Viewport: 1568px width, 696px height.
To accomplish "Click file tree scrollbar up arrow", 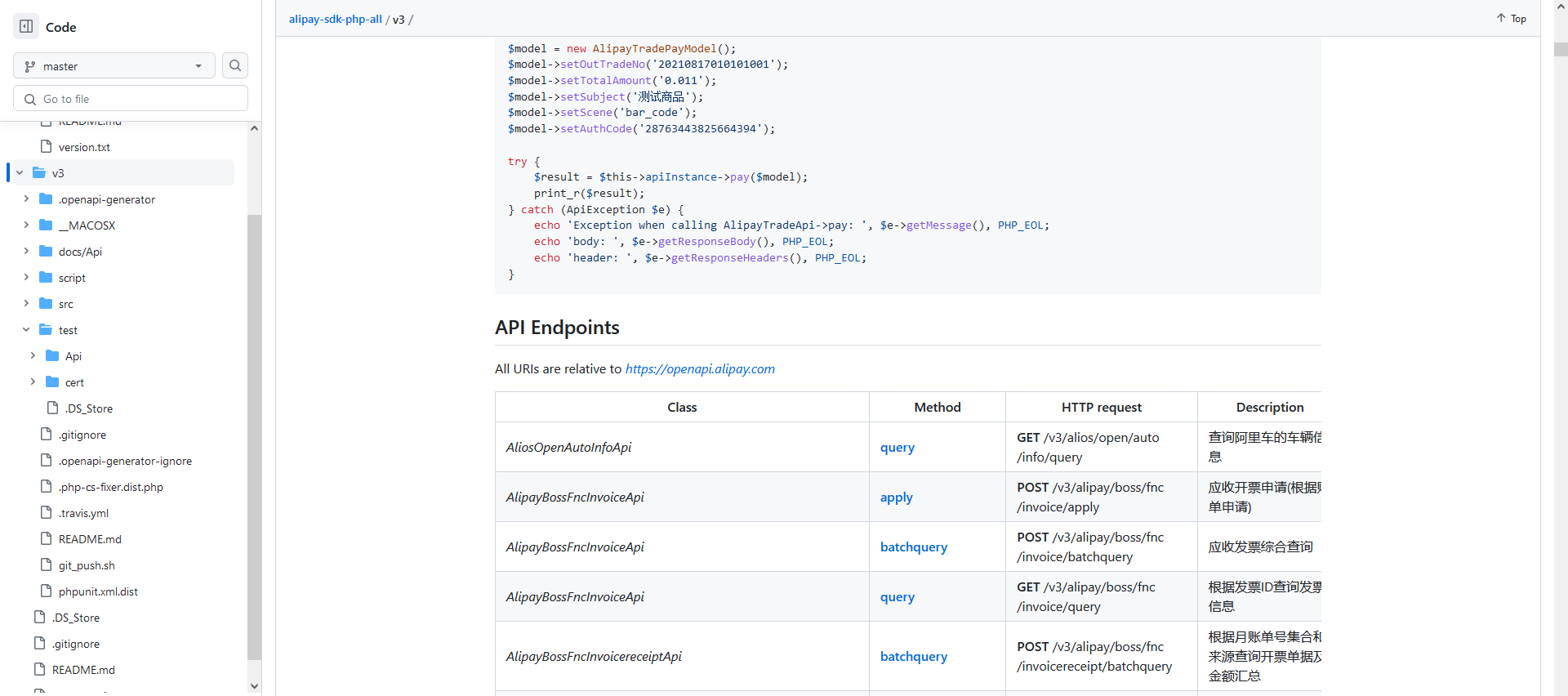I will 254,128.
